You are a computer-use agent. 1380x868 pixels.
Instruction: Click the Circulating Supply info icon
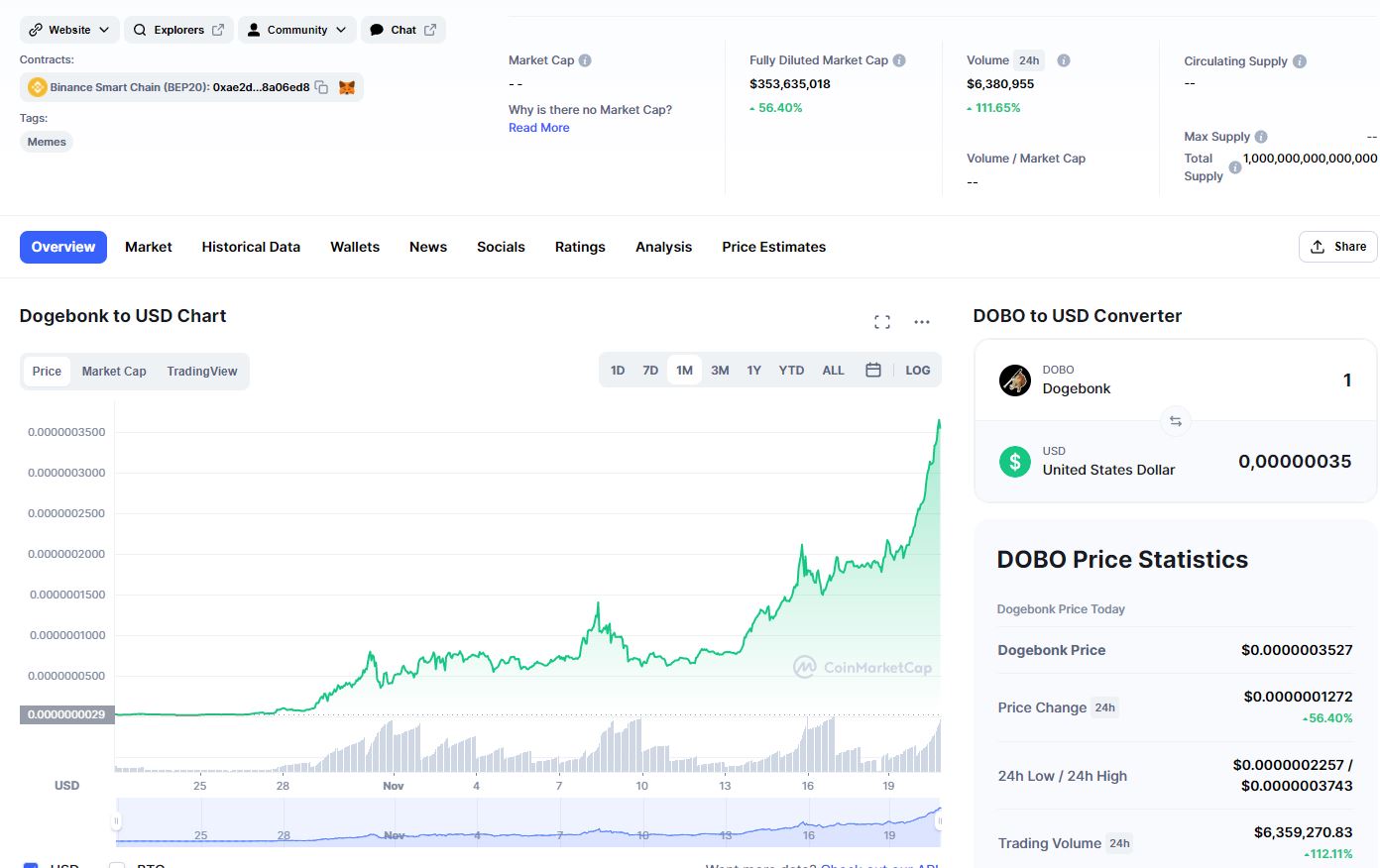coord(1300,61)
